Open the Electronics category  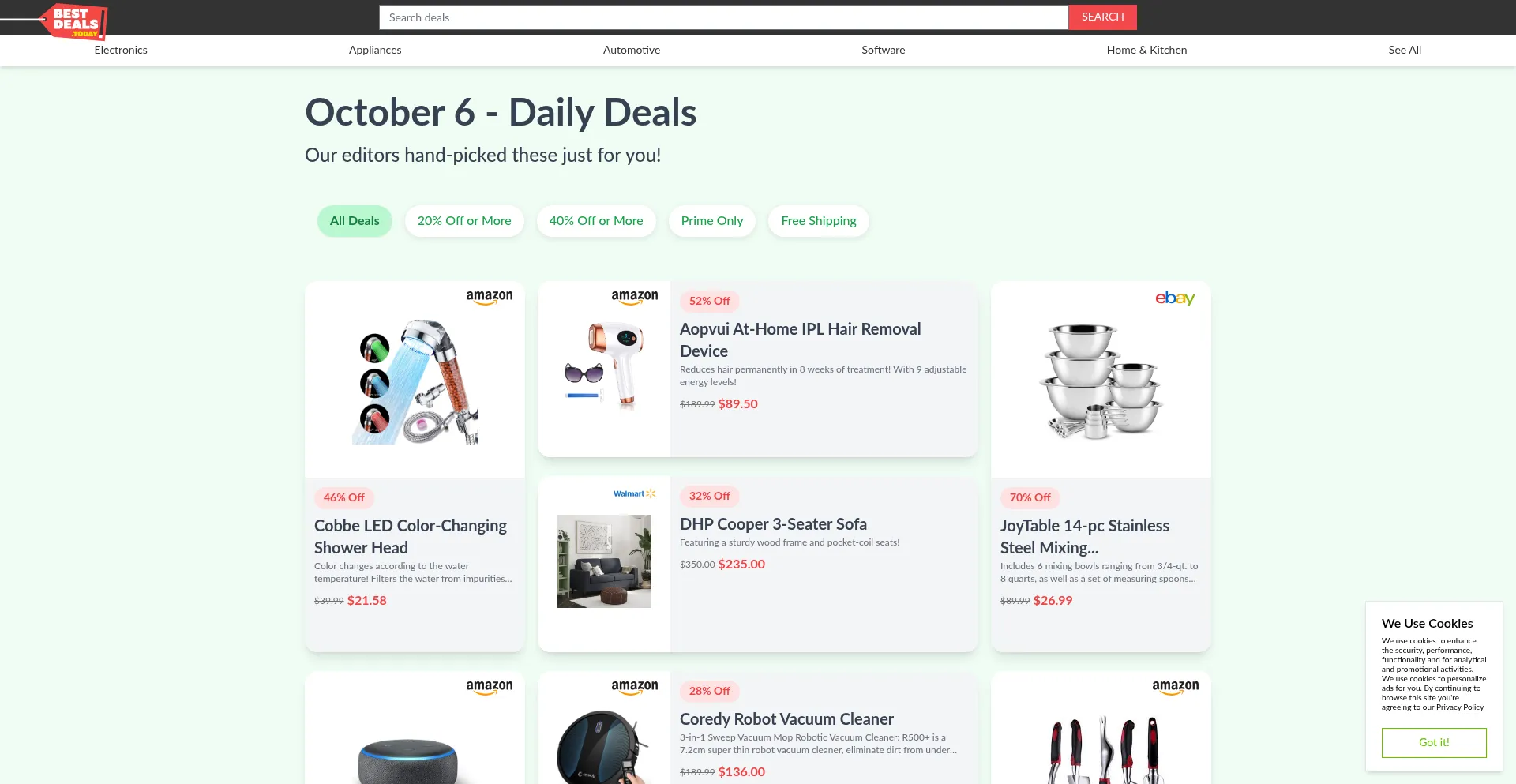[x=121, y=50]
